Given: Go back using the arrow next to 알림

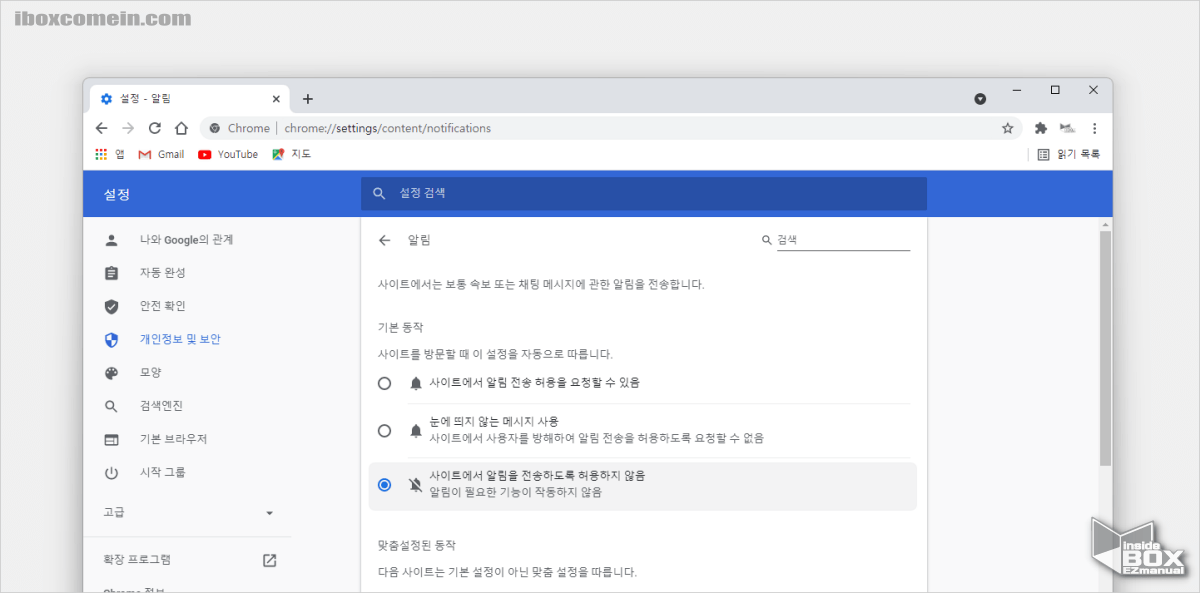Looking at the screenshot, I should (x=384, y=240).
